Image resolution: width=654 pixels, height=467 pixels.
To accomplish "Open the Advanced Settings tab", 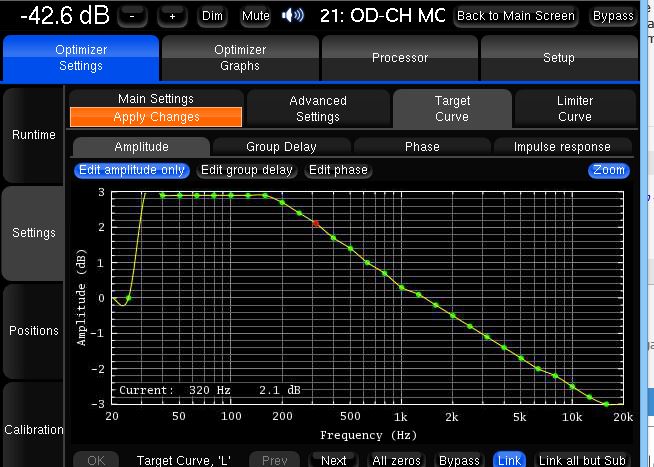I will (318, 109).
